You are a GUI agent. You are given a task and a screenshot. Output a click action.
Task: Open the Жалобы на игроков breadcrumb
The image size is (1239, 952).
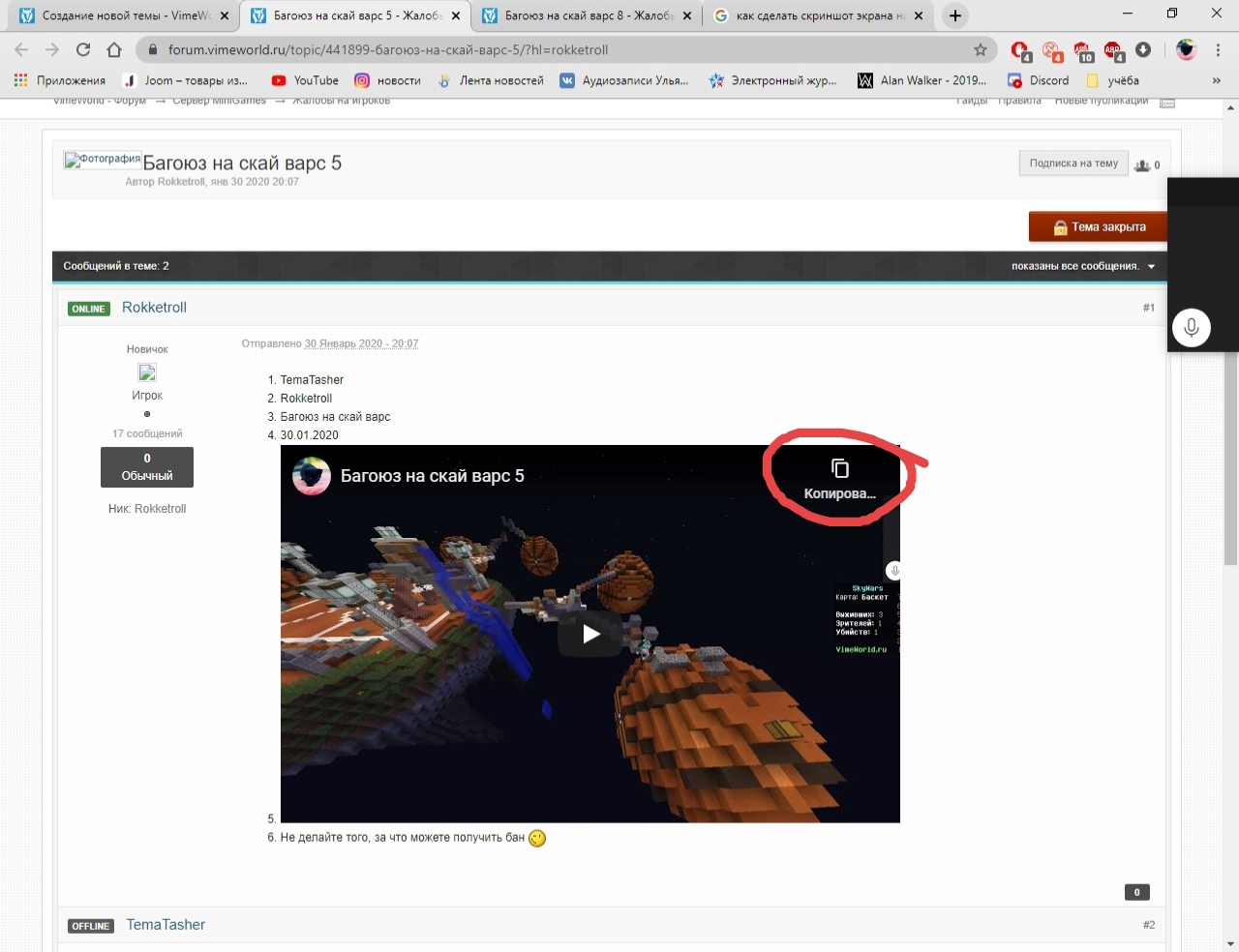pos(341,101)
